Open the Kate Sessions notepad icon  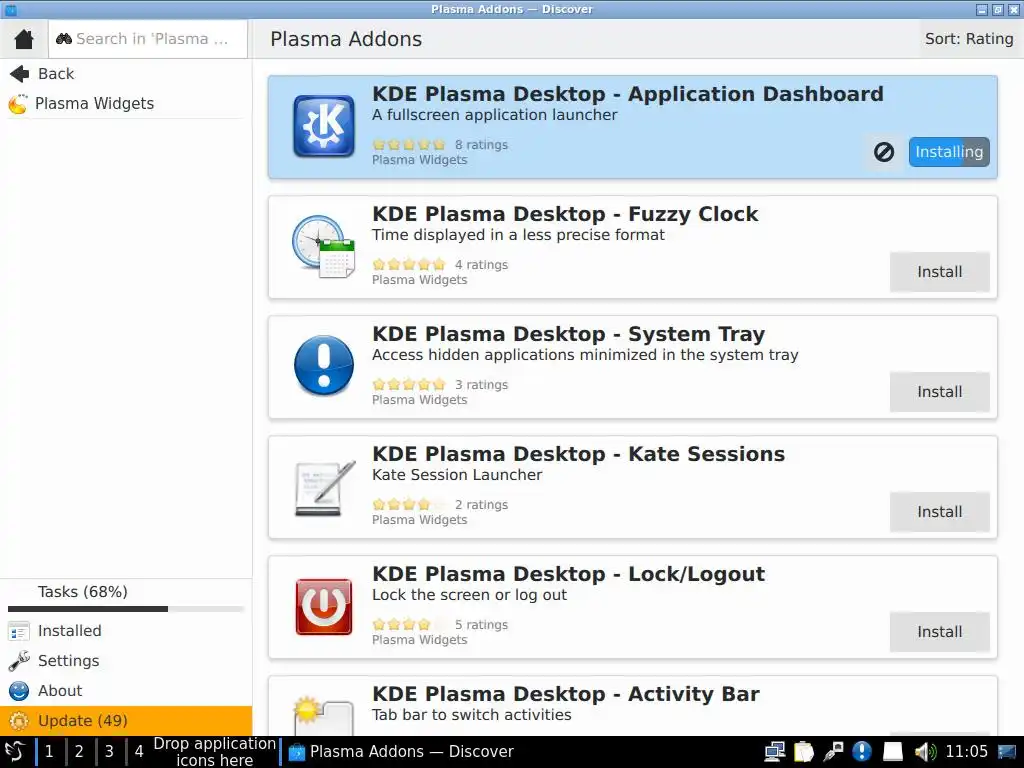[x=325, y=488]
